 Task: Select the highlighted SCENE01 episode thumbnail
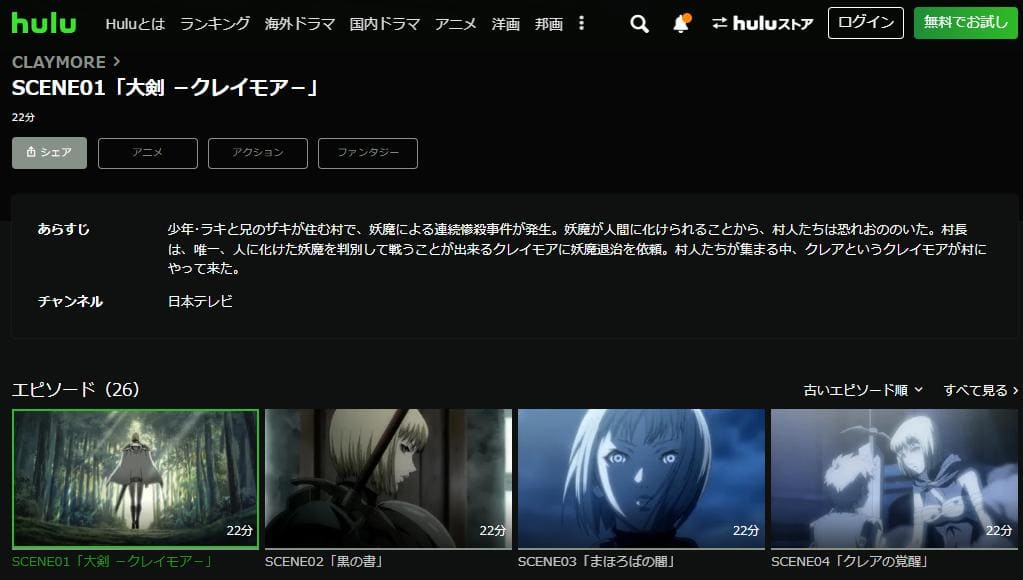point(136,475)
